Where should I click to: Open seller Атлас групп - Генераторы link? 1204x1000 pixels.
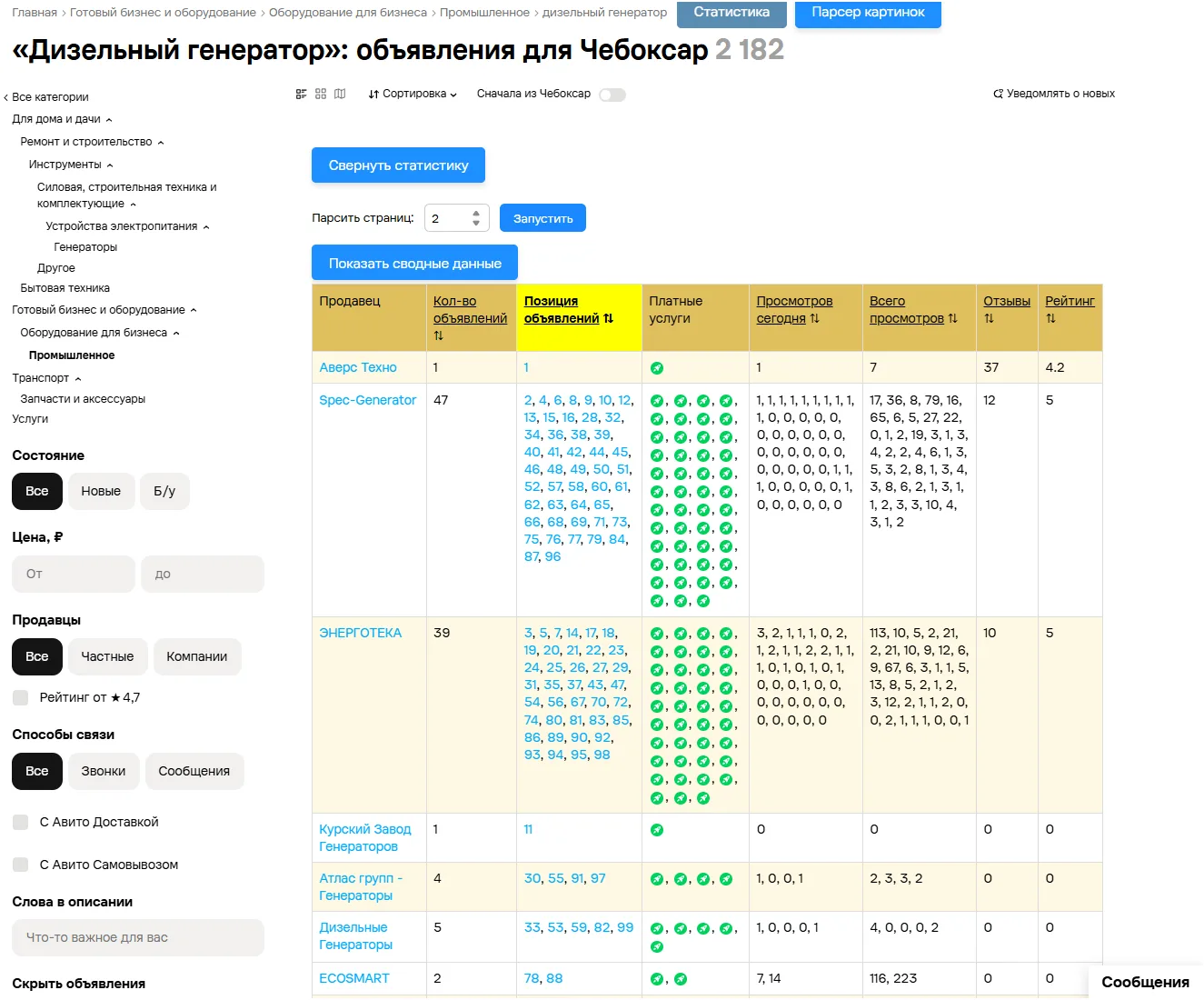[361, 887]
